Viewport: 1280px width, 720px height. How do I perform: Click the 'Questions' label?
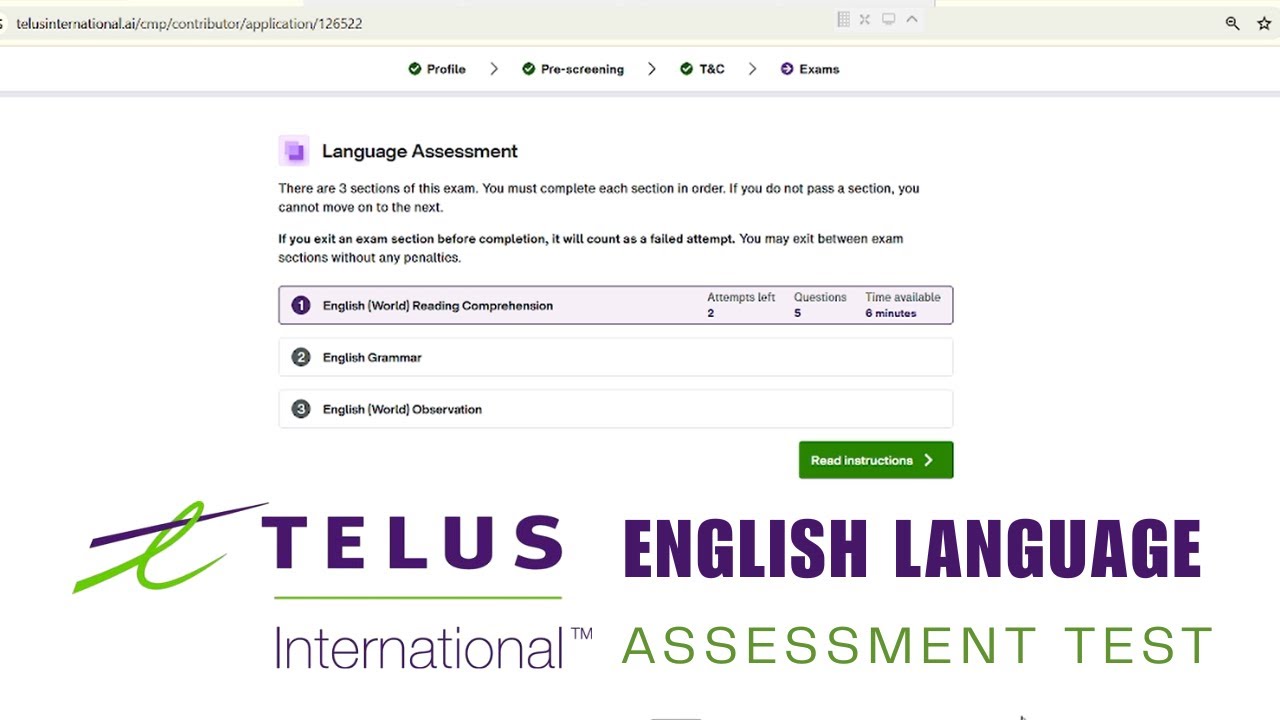[820, 297]
